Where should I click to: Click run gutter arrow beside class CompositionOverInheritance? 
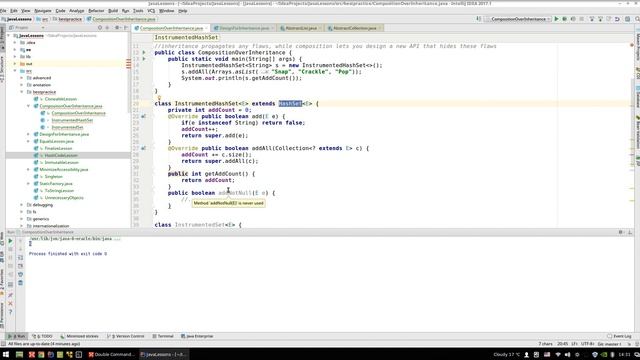[144, 53]
